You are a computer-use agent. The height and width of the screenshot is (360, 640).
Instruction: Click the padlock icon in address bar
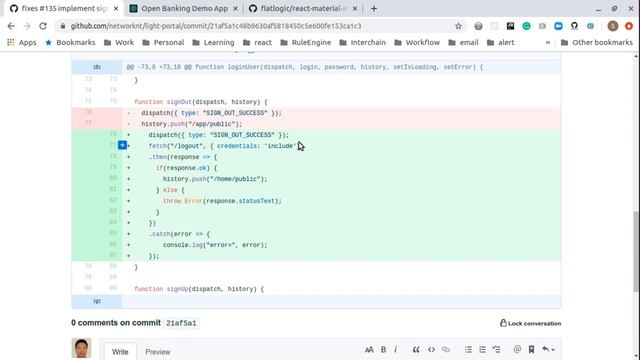tap(62, 26)
